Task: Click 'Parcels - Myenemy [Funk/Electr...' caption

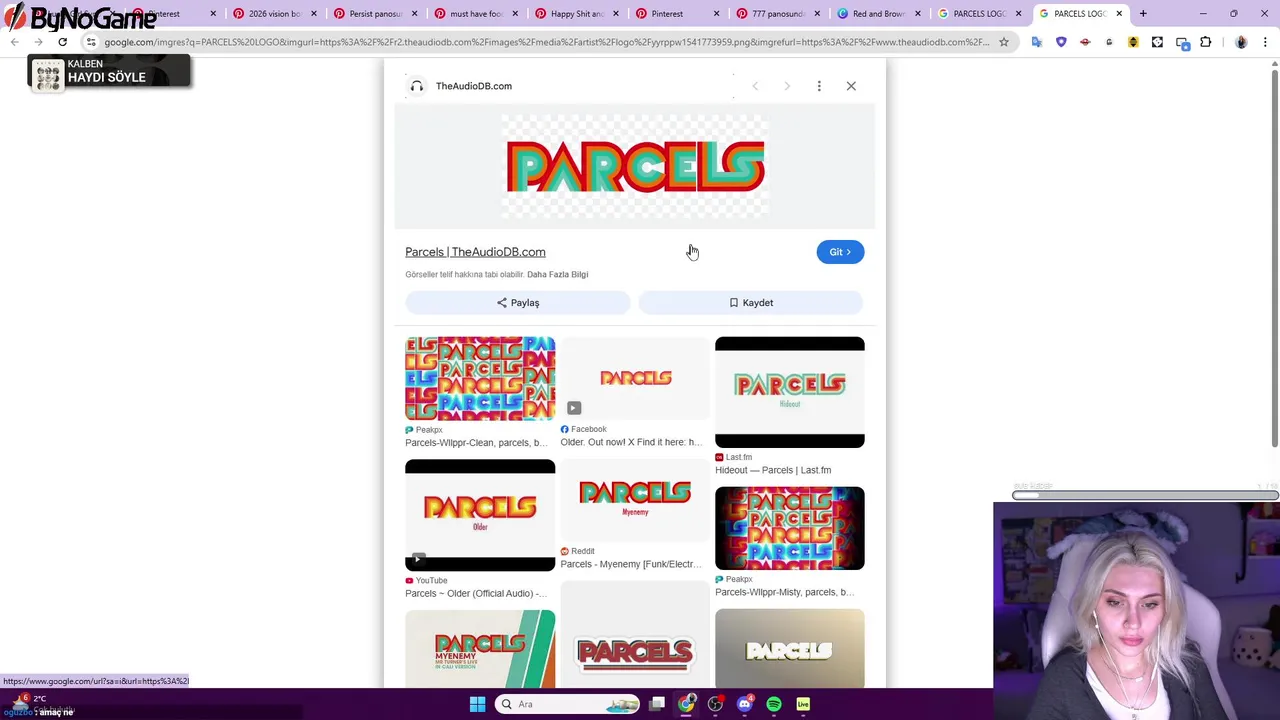Action: coord(631,564)
